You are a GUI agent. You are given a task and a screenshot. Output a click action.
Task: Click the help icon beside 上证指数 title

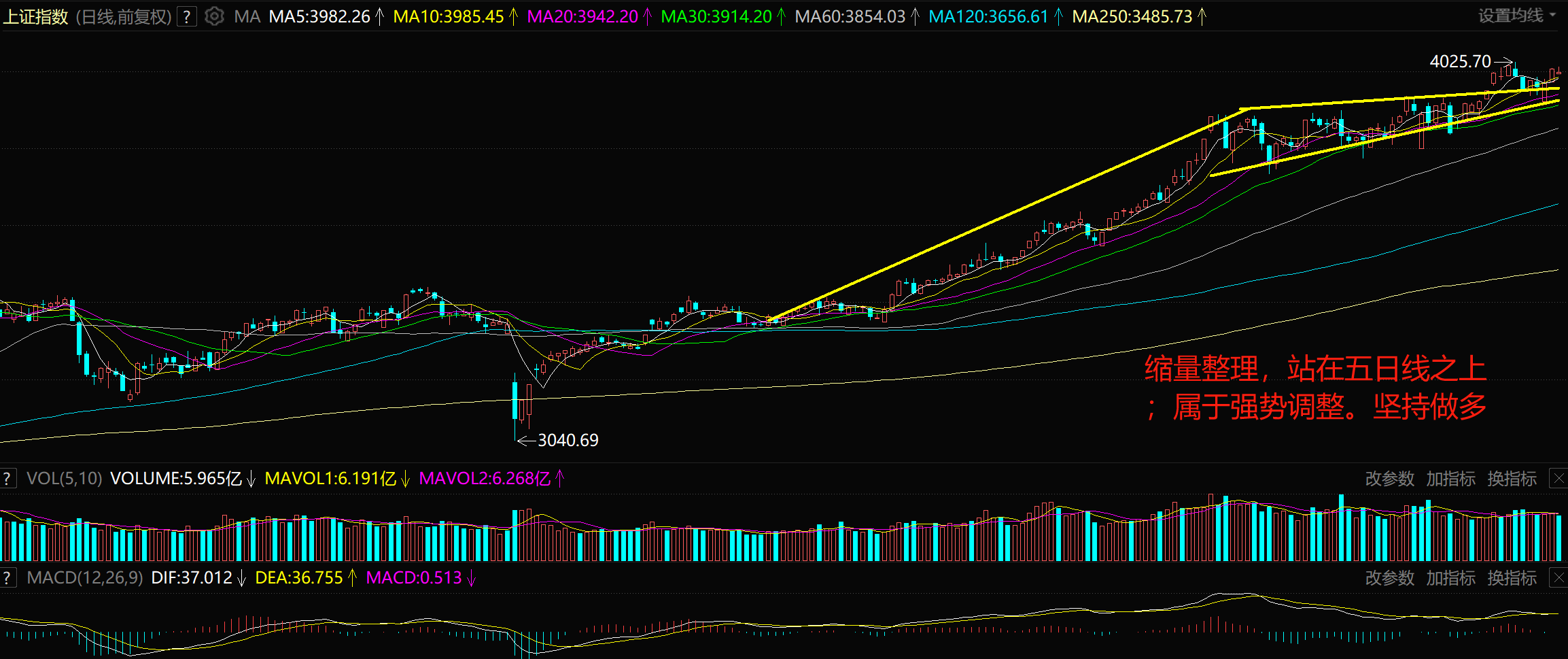tap(187, 16)
